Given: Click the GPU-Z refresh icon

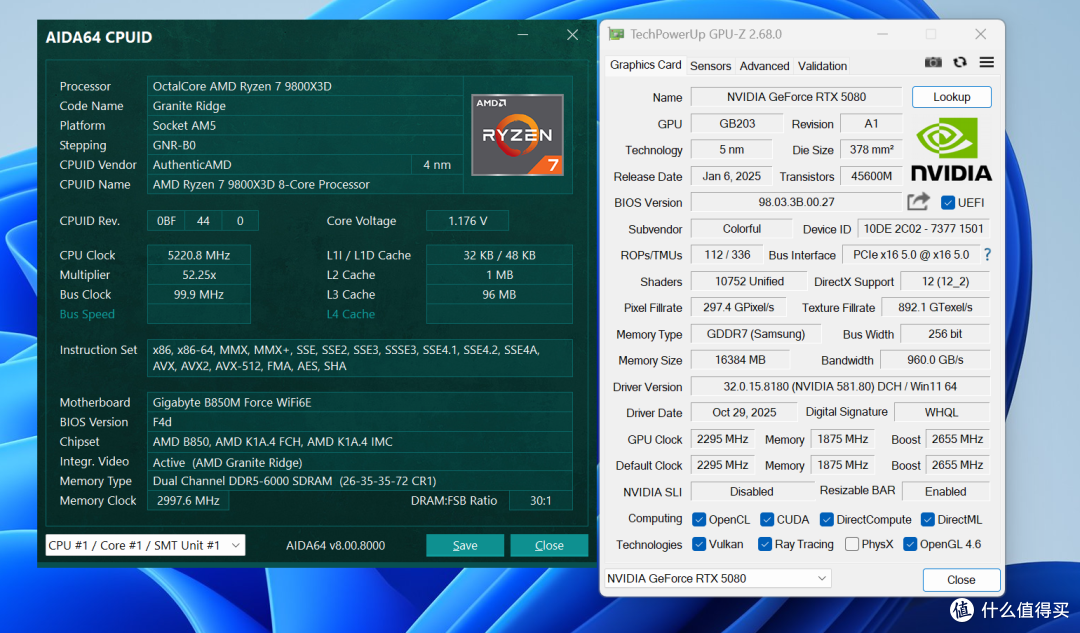Looking at the screenshot, I should pyautogui.click(x=959, y=63).
